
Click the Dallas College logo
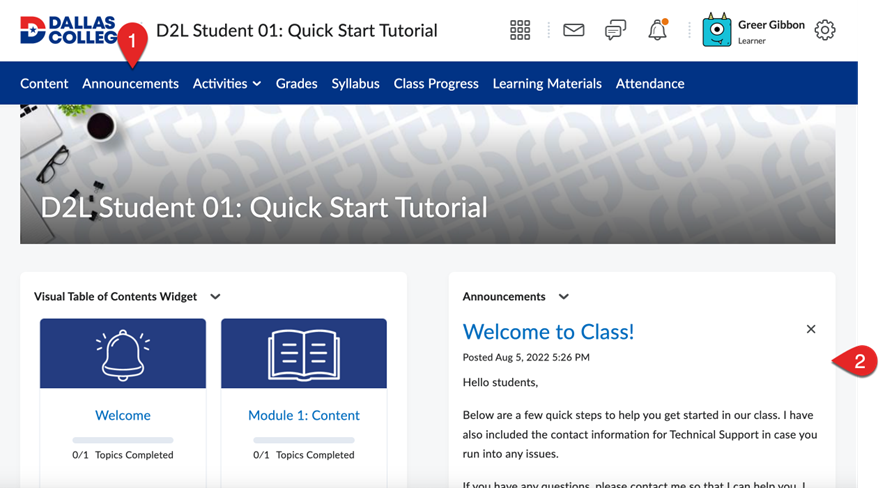point(68,30)
